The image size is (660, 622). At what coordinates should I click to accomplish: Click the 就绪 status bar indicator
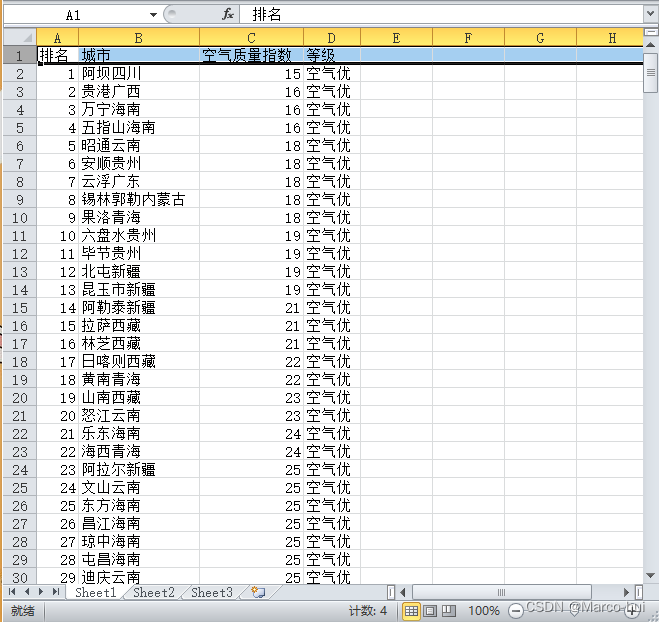pyautogui.click(x=23, y=611)
